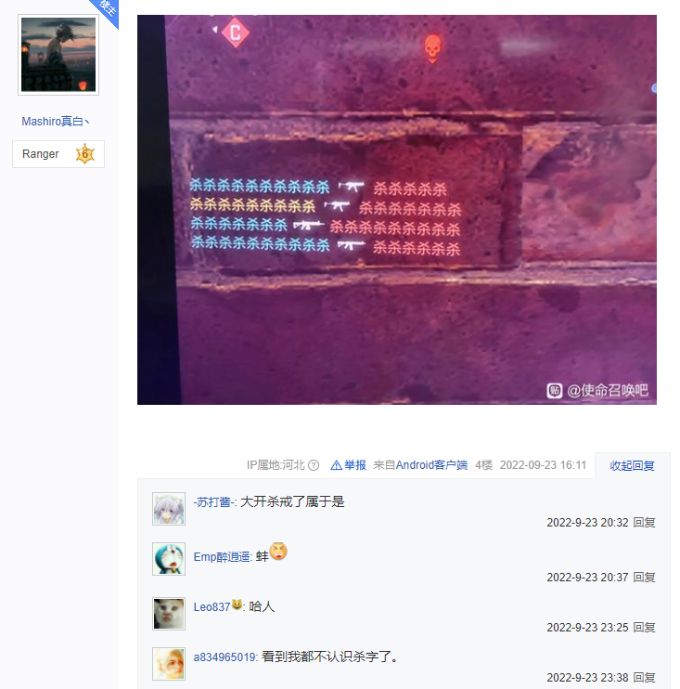
Task: Click -苏打酱-'s avatar
Action: click(169, 509)
